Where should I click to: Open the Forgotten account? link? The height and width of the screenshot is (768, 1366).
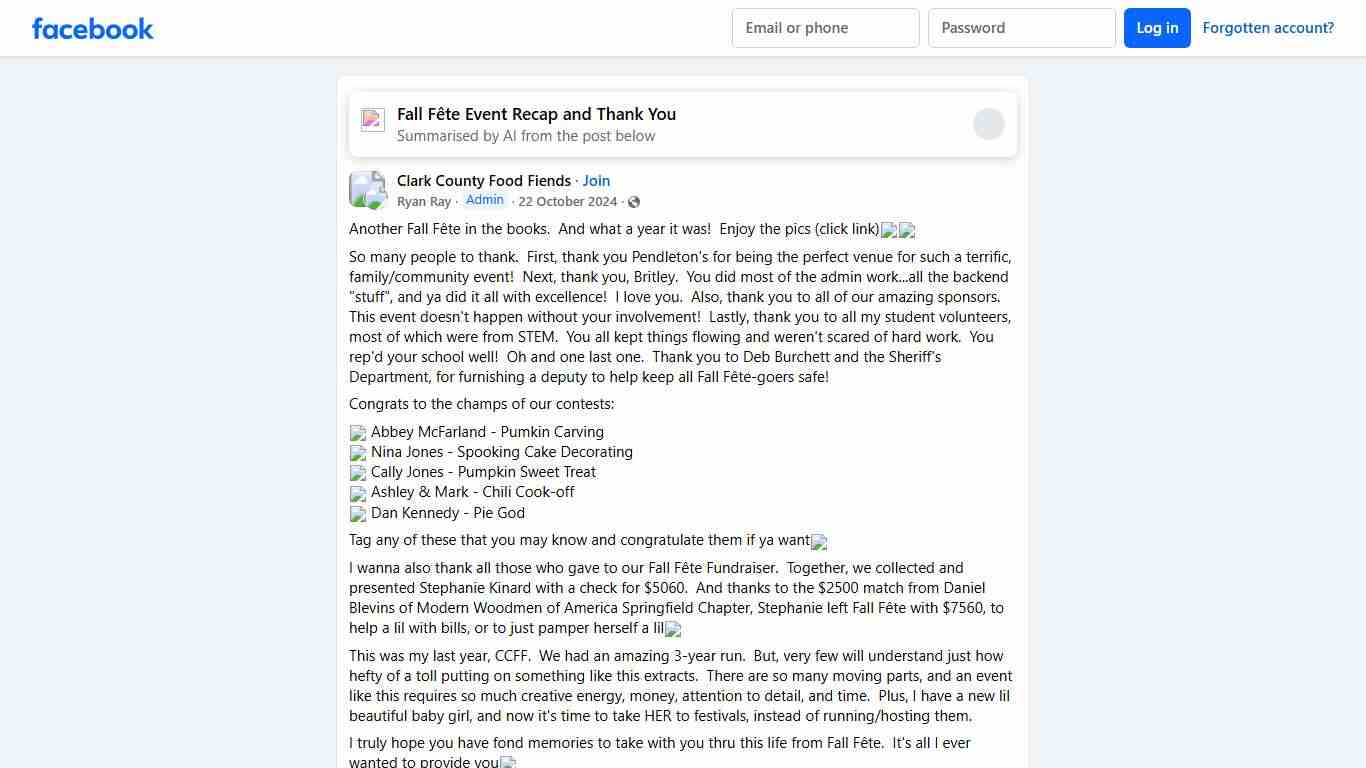click(1268, 28)
